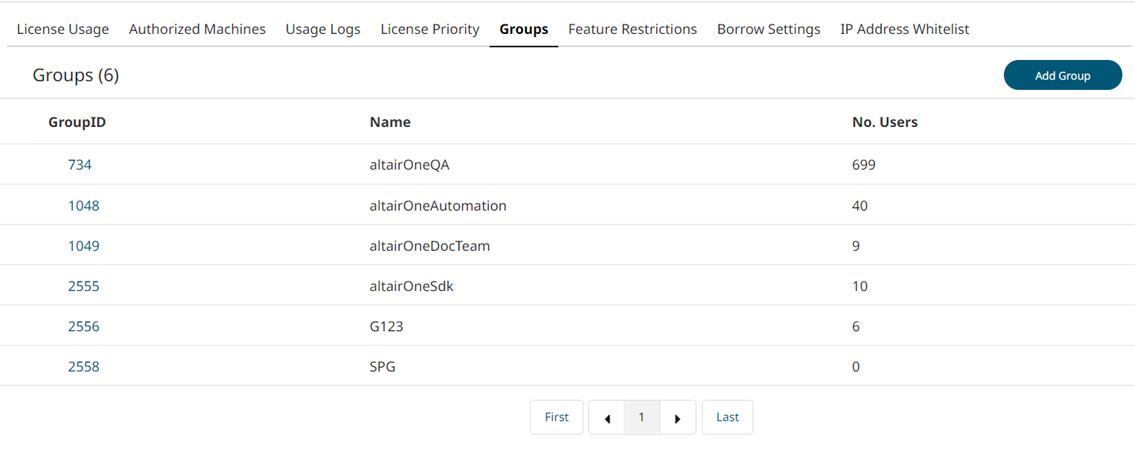Open the Usage Logs tab
The width and height of the screenshot is (1135, 474).
[x=323, y=29]
